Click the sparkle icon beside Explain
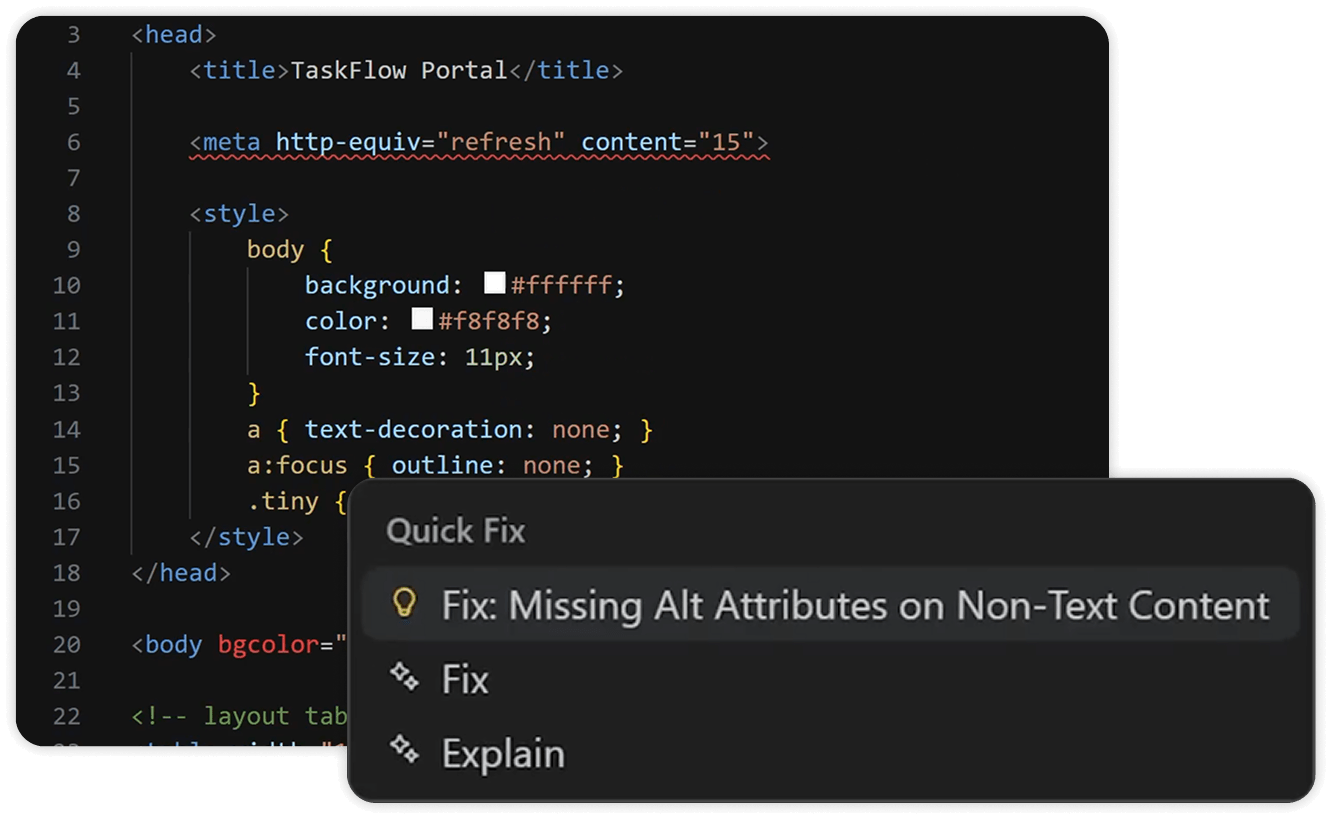This screenshot has width=1332, height=819. 404,750
